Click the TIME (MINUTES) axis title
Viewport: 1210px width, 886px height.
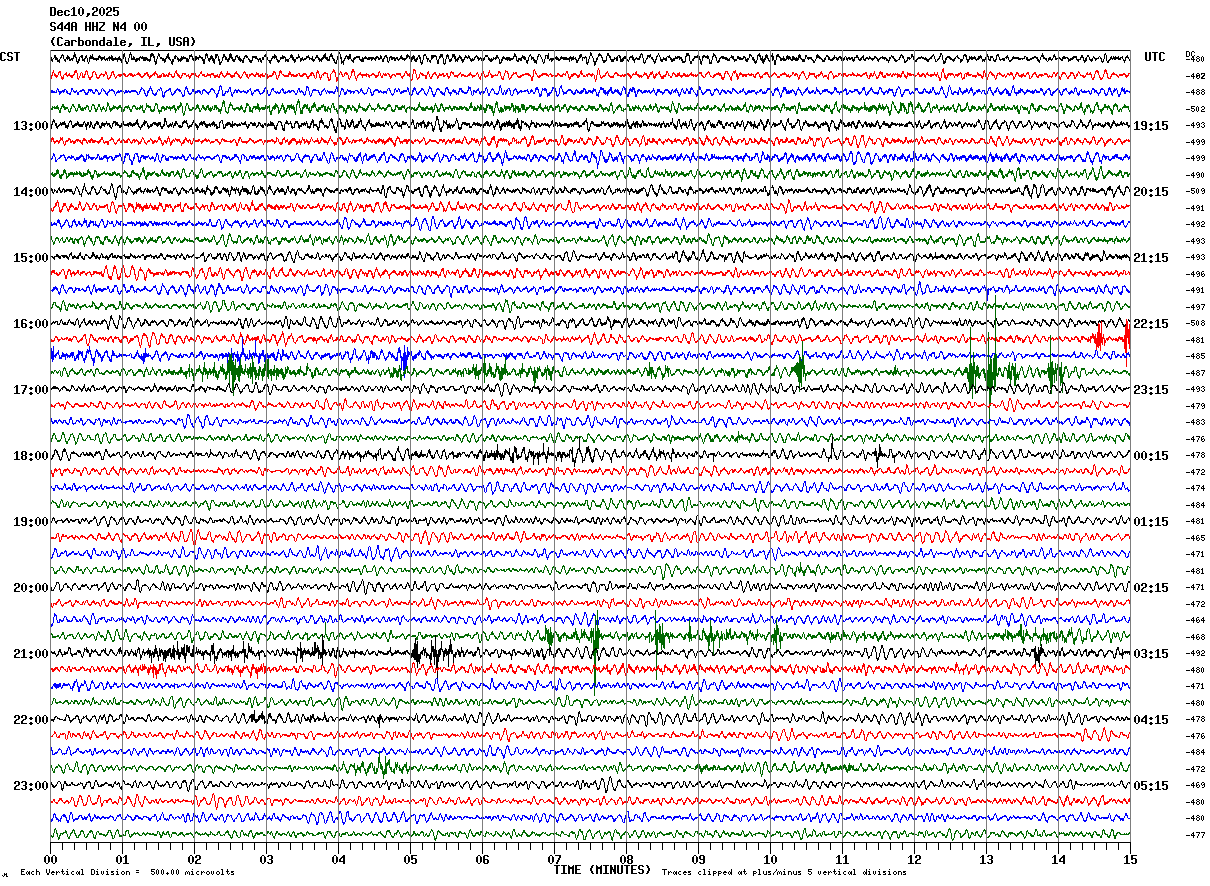pyautogui.click(x=602, y=870)
